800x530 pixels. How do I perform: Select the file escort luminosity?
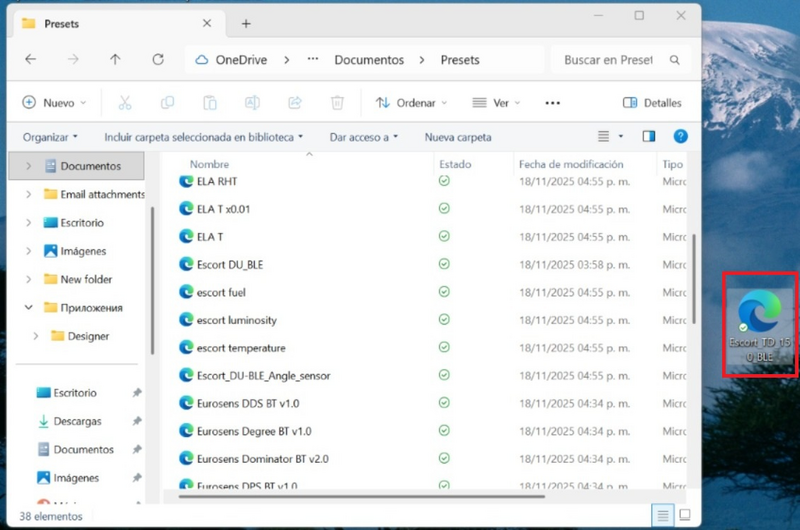(237, 320)
